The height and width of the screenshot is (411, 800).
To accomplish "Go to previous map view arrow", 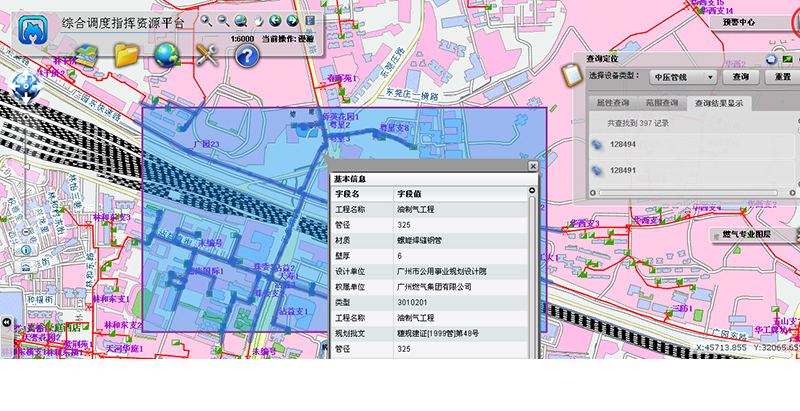I will (275, 19).
